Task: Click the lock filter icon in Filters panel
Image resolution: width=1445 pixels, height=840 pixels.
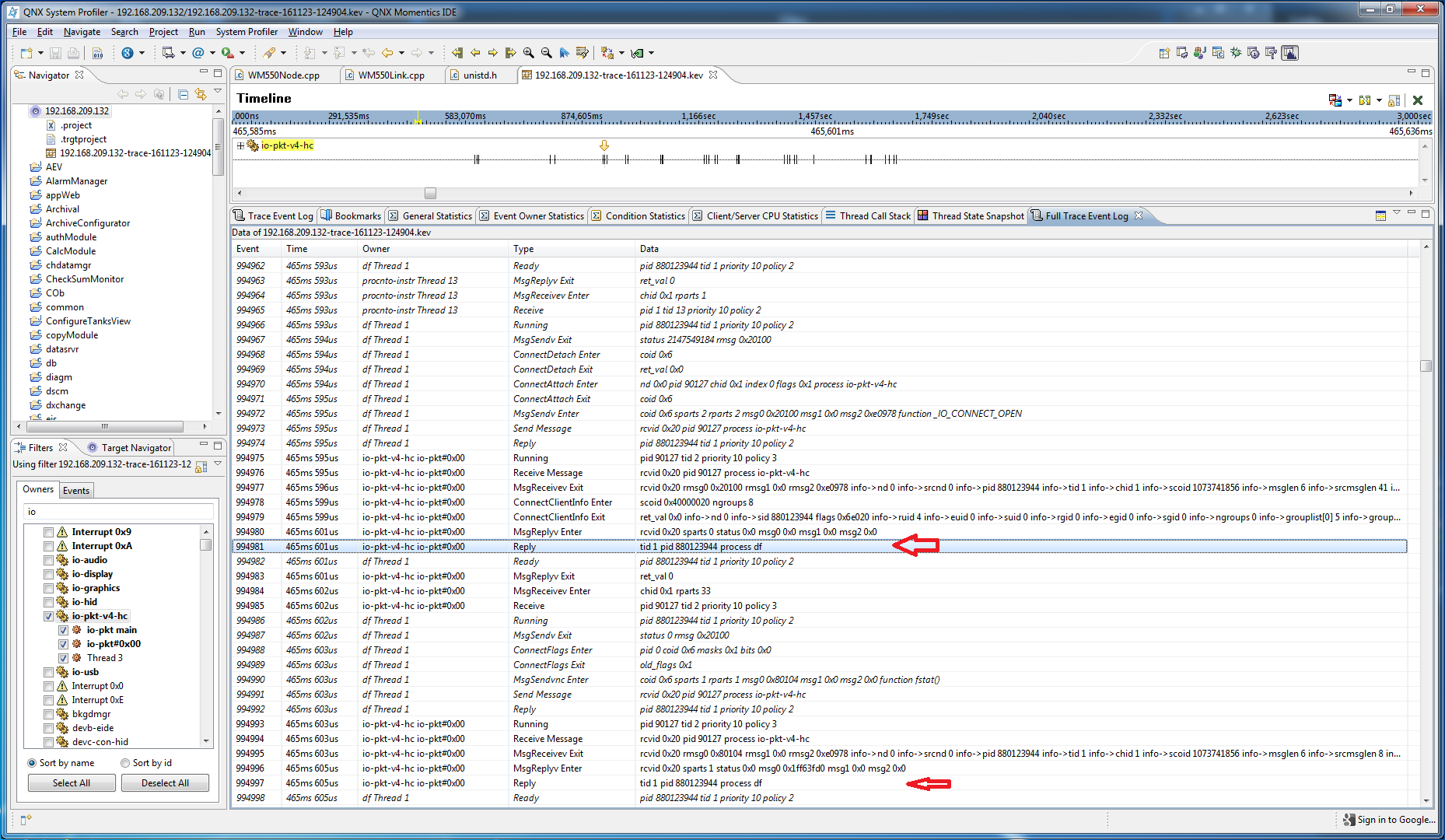Action: point(201,466)
